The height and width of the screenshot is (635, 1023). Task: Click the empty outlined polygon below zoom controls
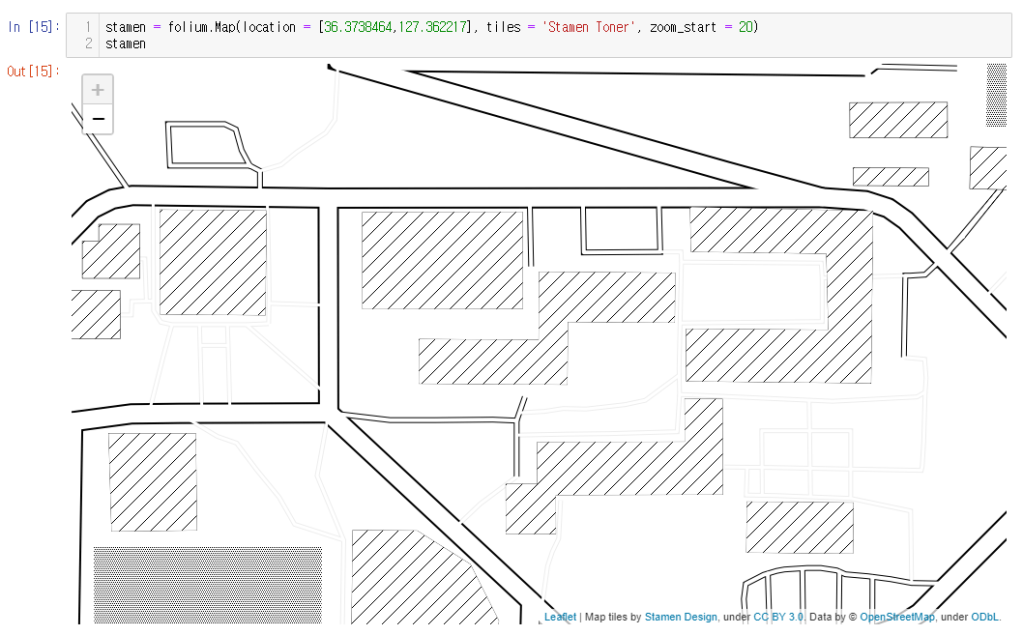tap(205, 146)
